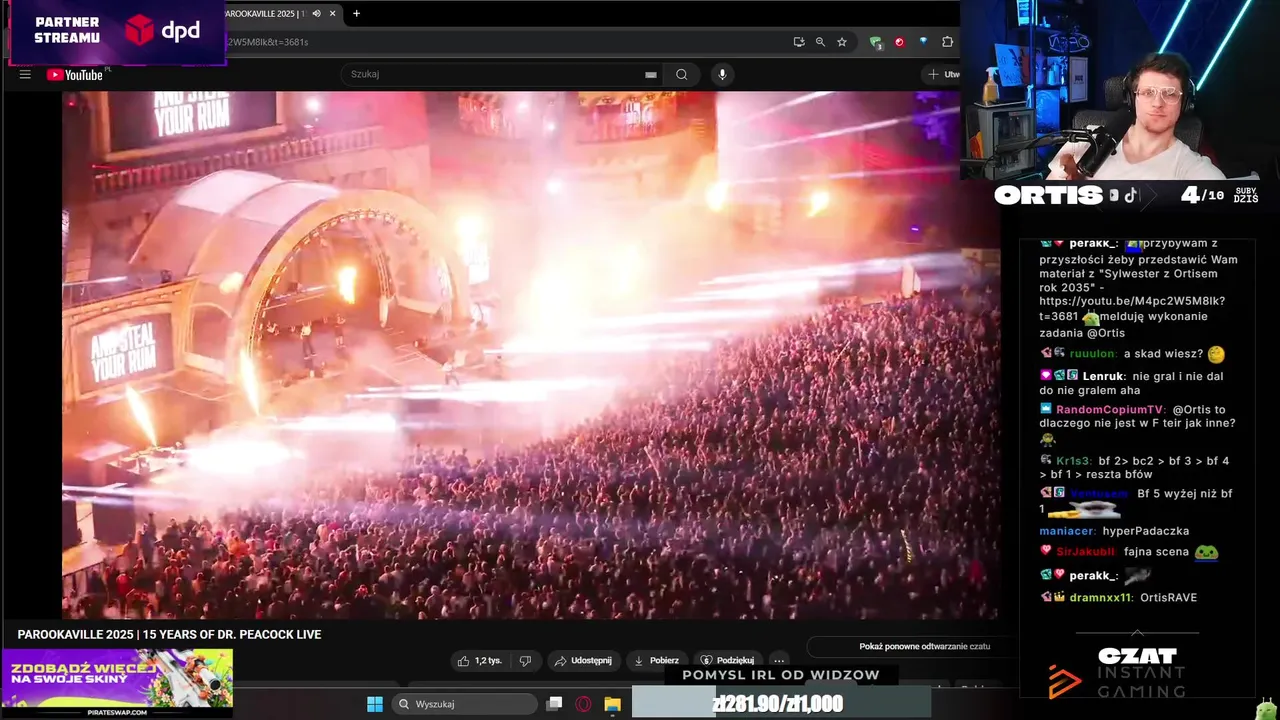Click the TikTok icon beside ORTIS name

(x=1131, y=195)
